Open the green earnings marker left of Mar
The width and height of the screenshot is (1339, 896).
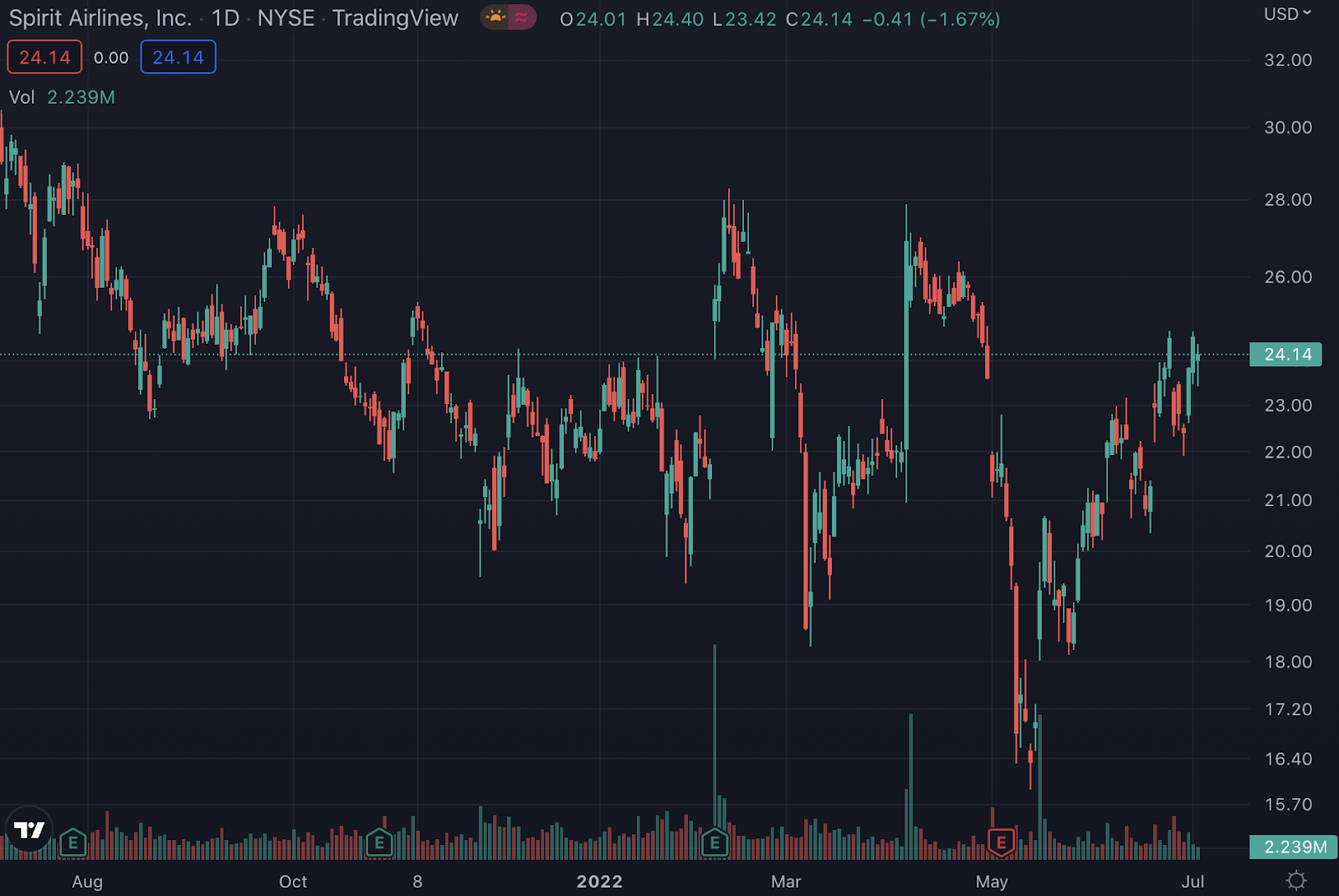point(715,842)
